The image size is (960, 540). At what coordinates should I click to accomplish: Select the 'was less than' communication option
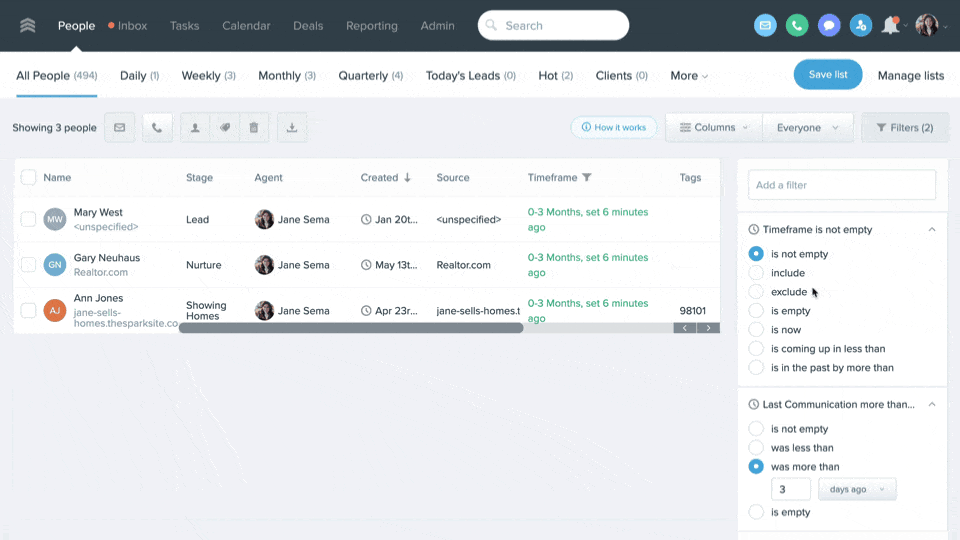[756, 448]
